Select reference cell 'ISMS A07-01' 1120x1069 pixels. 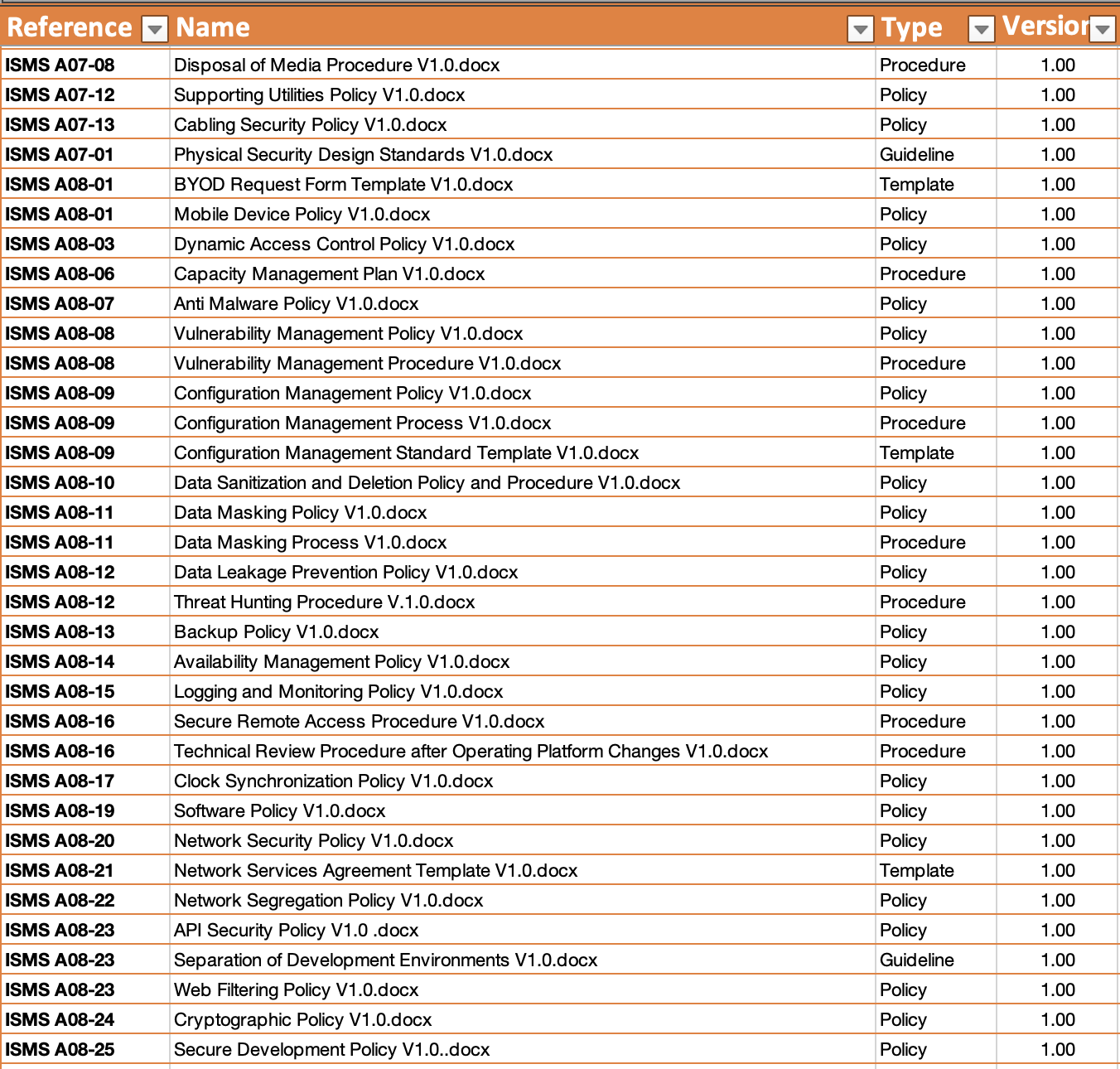(85, 154)
